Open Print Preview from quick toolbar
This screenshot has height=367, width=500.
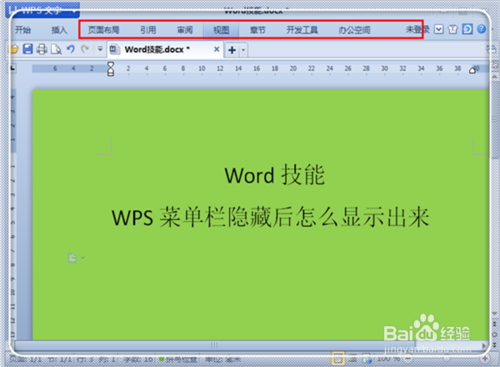click(56, 49)
